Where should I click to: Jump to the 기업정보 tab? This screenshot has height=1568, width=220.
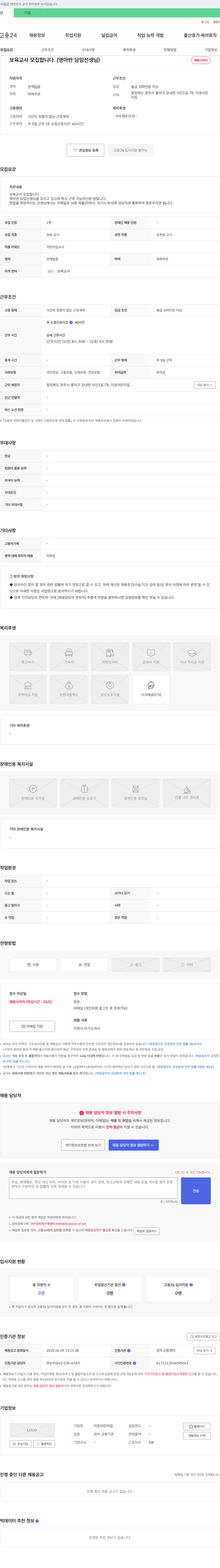pos(211,50)
